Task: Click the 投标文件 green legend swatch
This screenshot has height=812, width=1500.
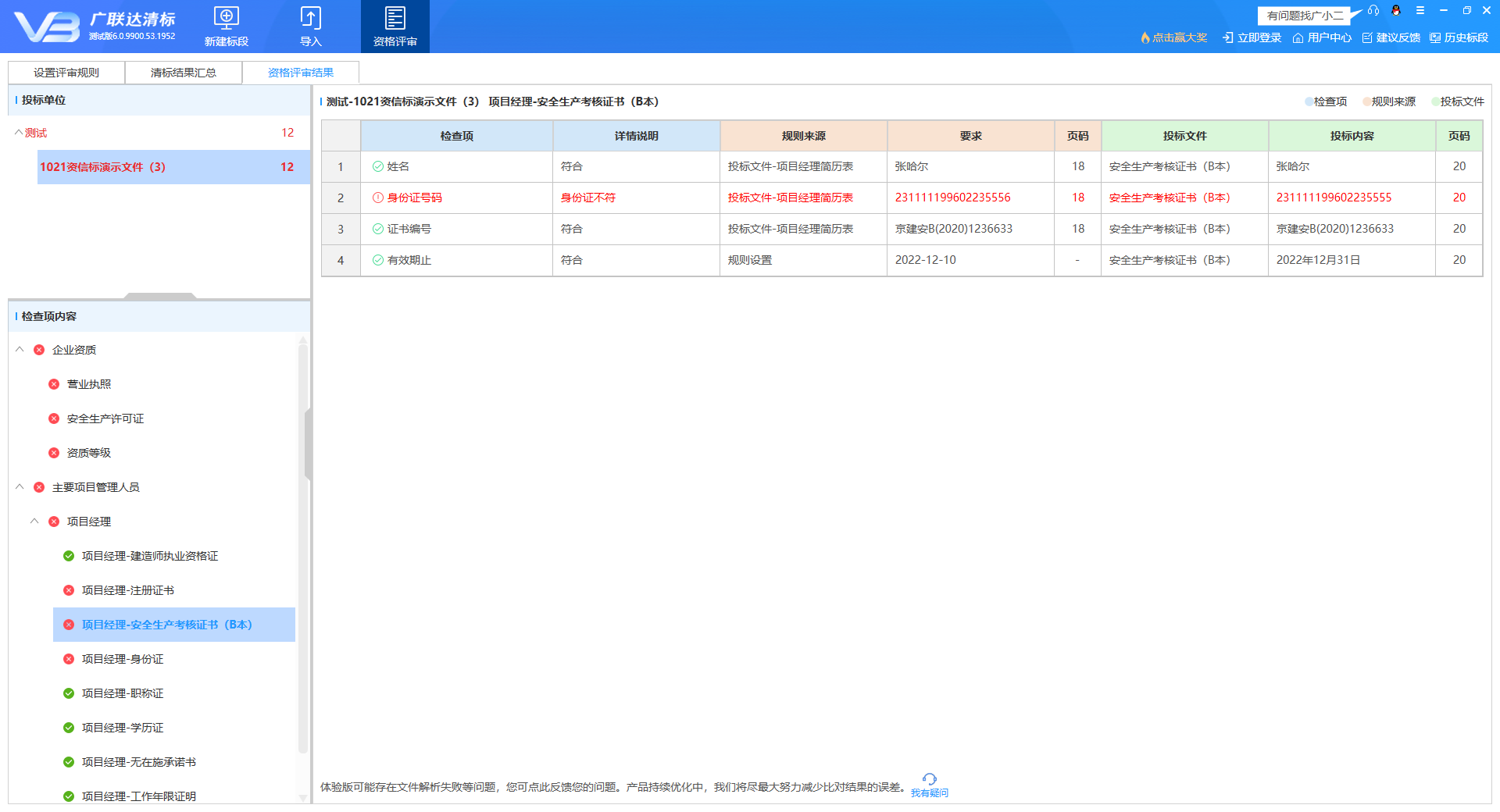Action: tap(1436, 101)
